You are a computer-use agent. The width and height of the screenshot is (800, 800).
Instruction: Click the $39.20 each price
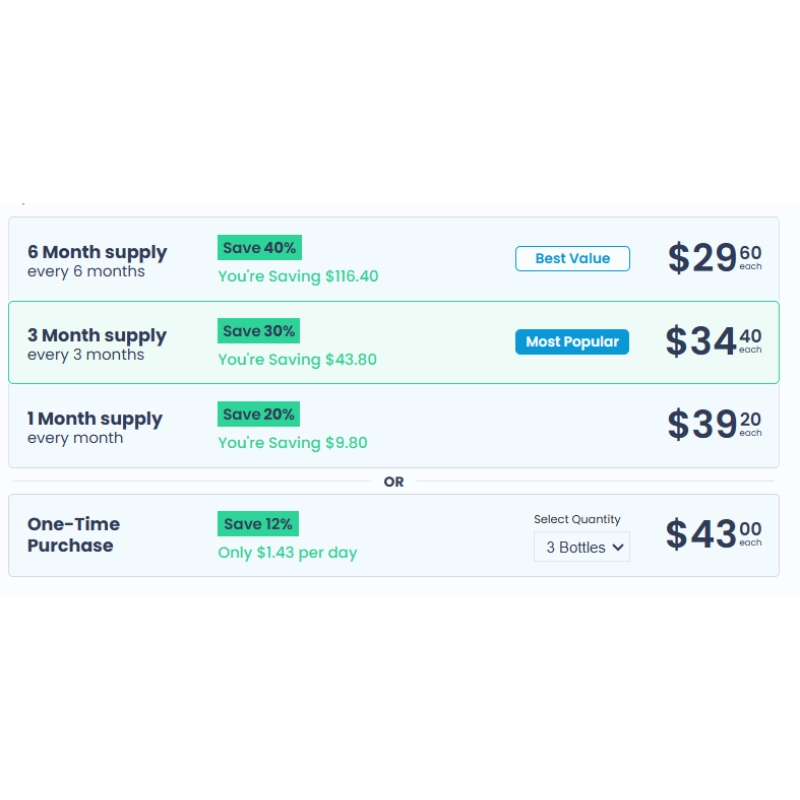714,424
